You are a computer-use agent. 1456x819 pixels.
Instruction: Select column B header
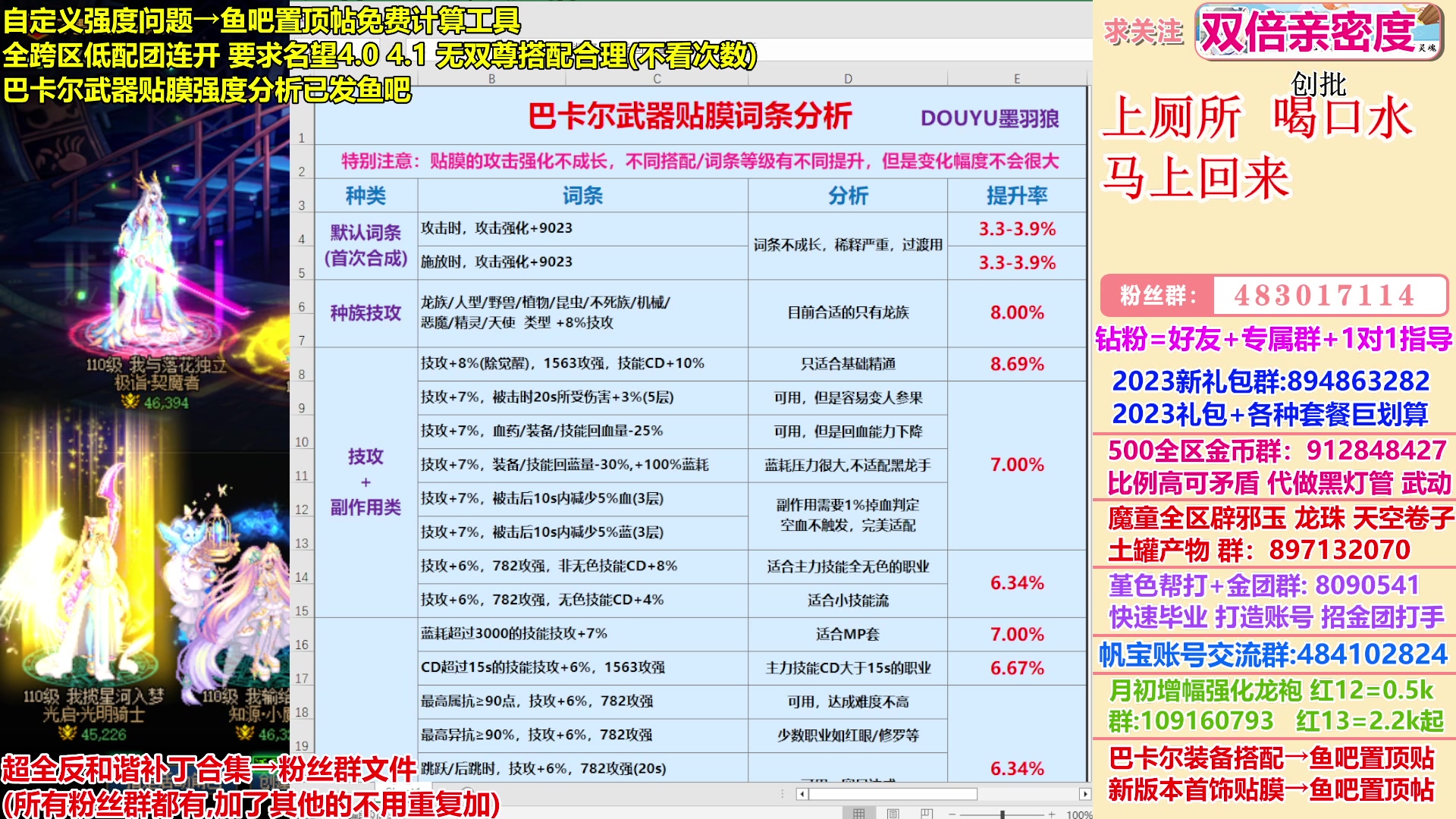491,79
